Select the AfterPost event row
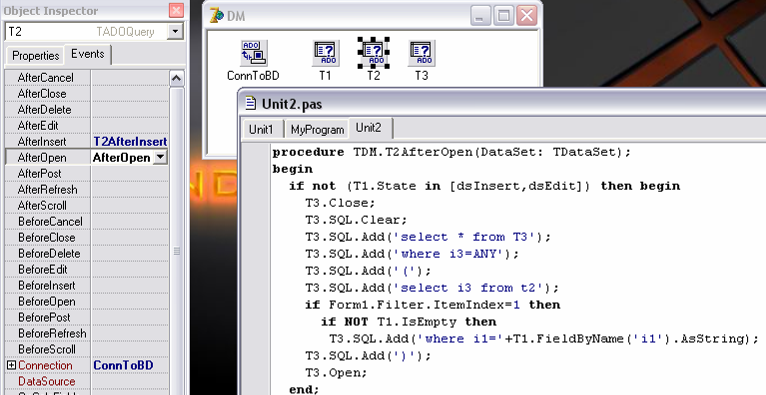Screen dimensions: 766x395 point(86,173)
